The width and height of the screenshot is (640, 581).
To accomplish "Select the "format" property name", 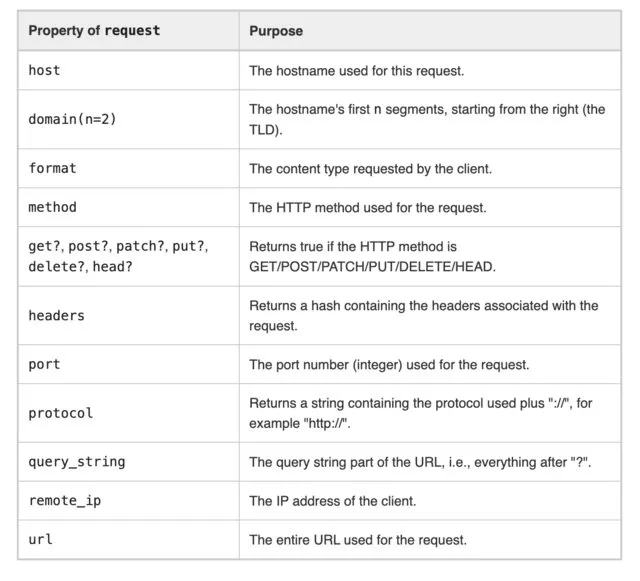I will 52,168.
